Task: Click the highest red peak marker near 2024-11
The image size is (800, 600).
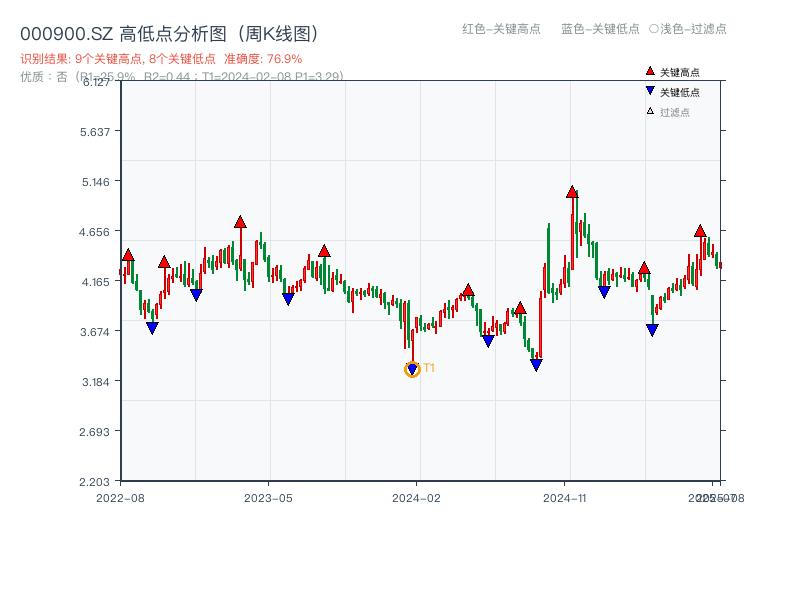Action: click(x=572, y=192)
